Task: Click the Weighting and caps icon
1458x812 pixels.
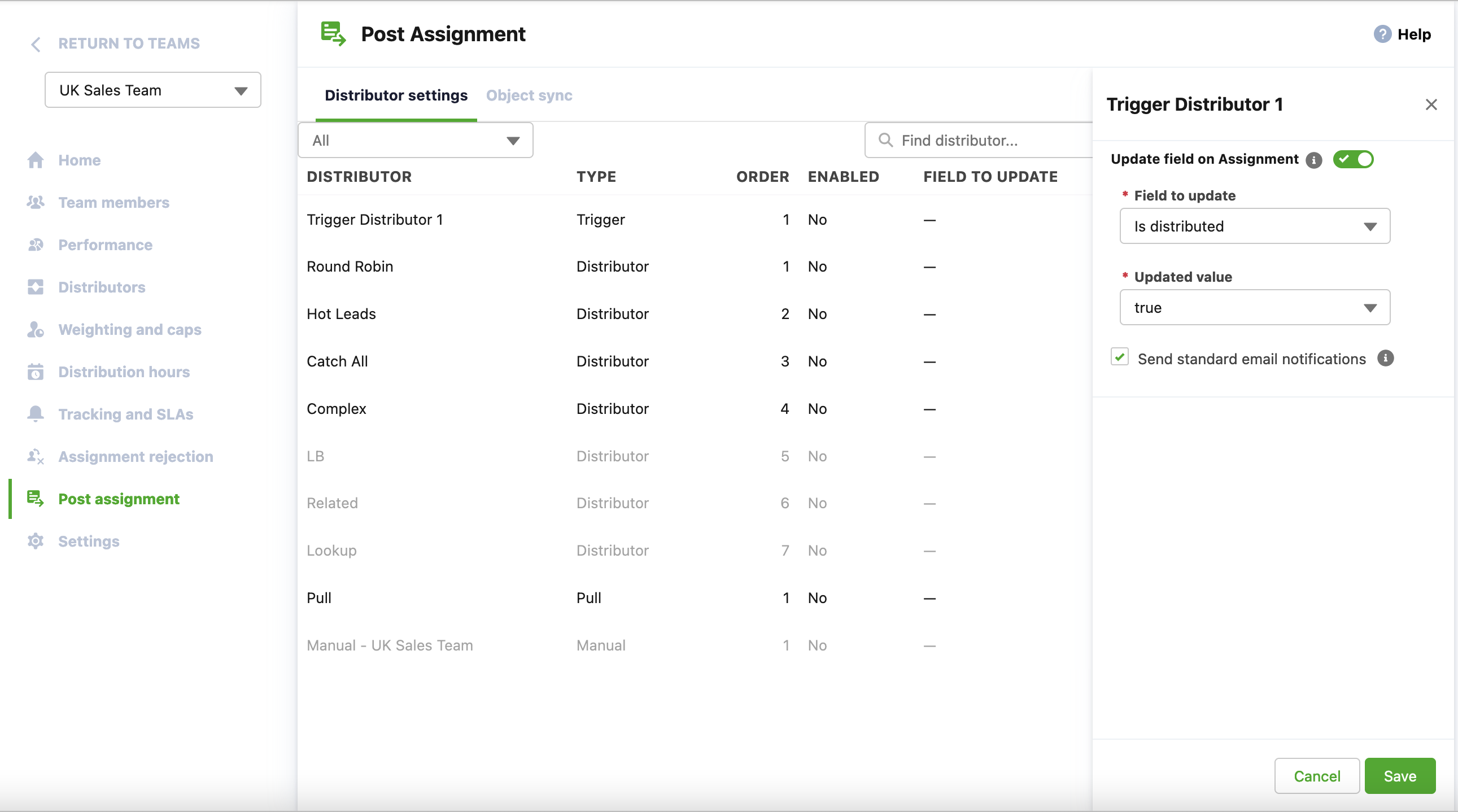Action: (36, 329)
